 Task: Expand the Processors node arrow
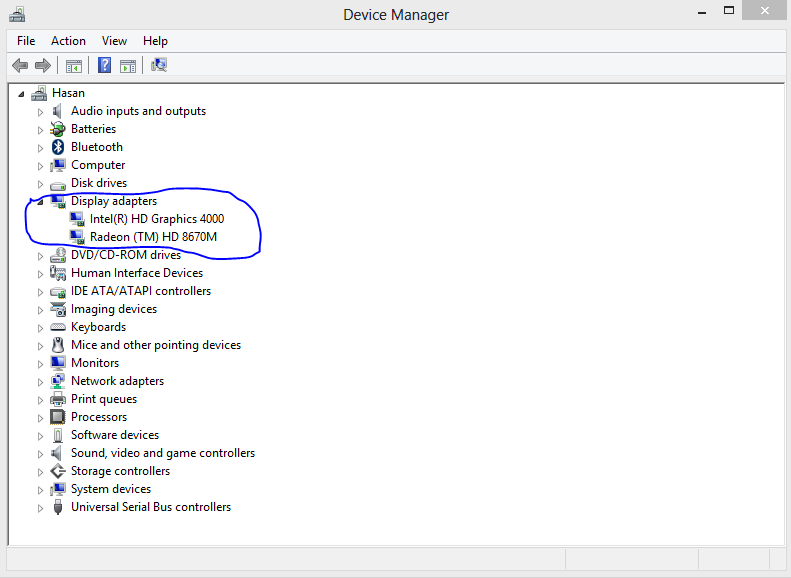(40, 418)
